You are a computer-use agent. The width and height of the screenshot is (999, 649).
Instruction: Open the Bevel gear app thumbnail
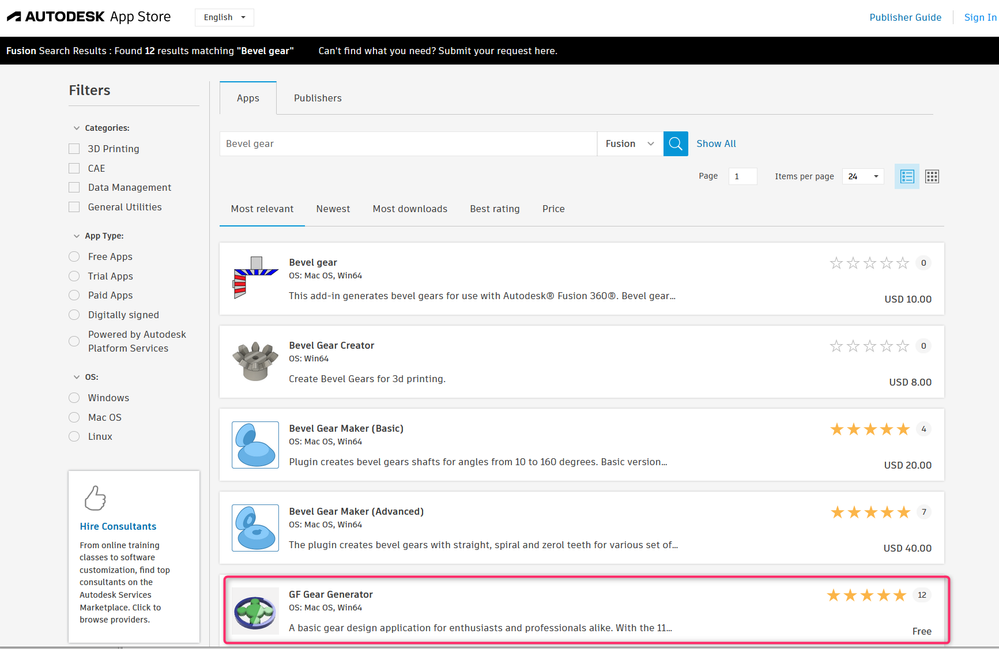255,278
